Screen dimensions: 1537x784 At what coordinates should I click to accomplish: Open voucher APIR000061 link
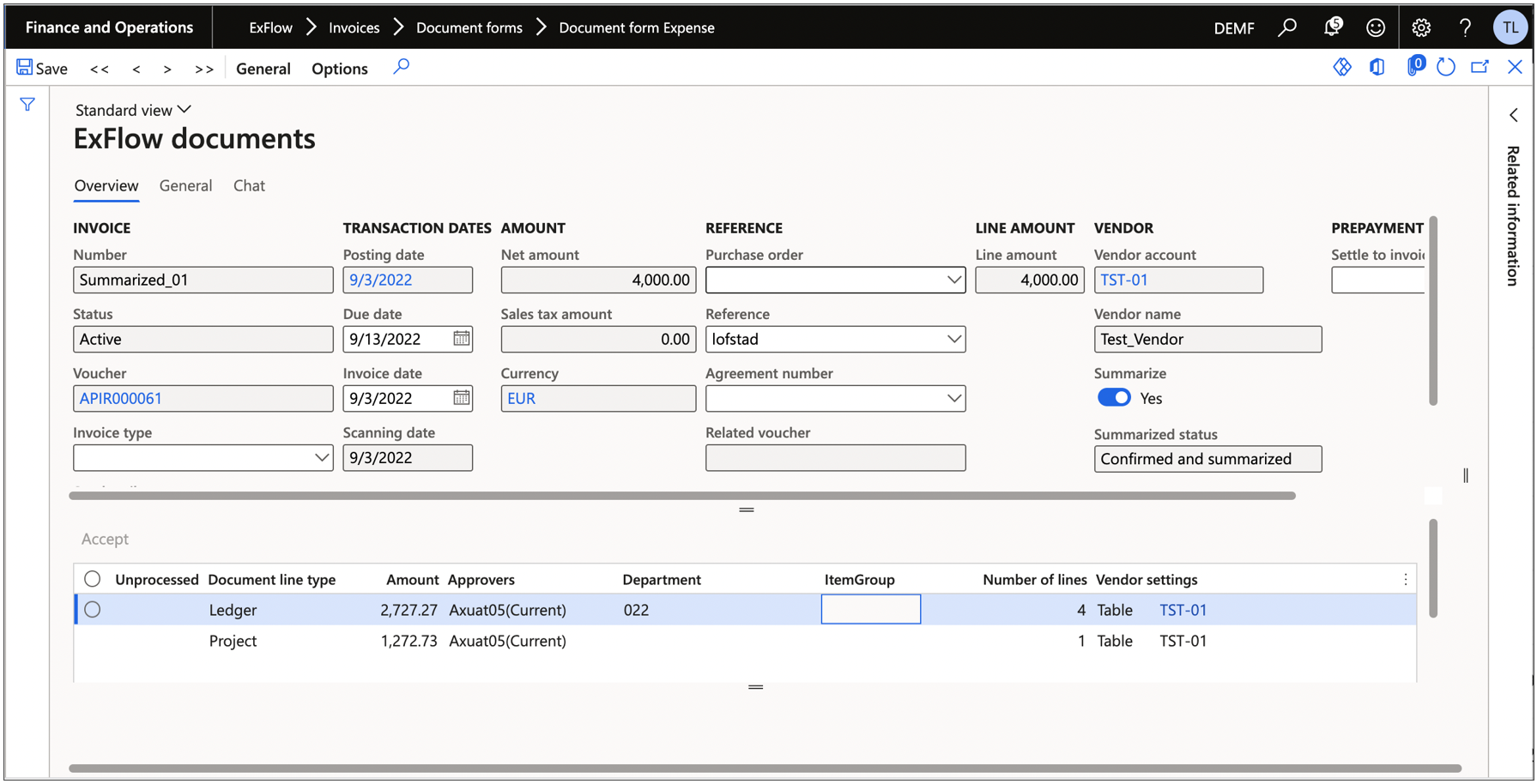121,398
